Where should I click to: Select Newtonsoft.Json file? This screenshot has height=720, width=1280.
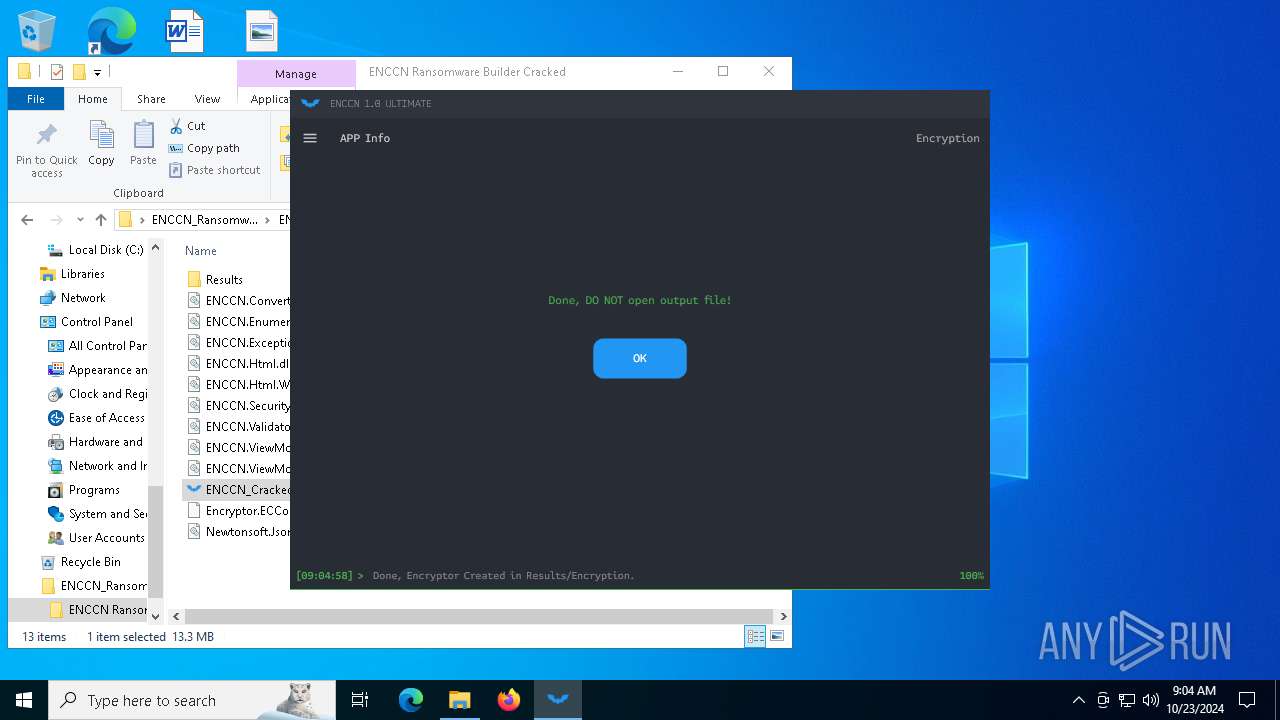[238, 532]
